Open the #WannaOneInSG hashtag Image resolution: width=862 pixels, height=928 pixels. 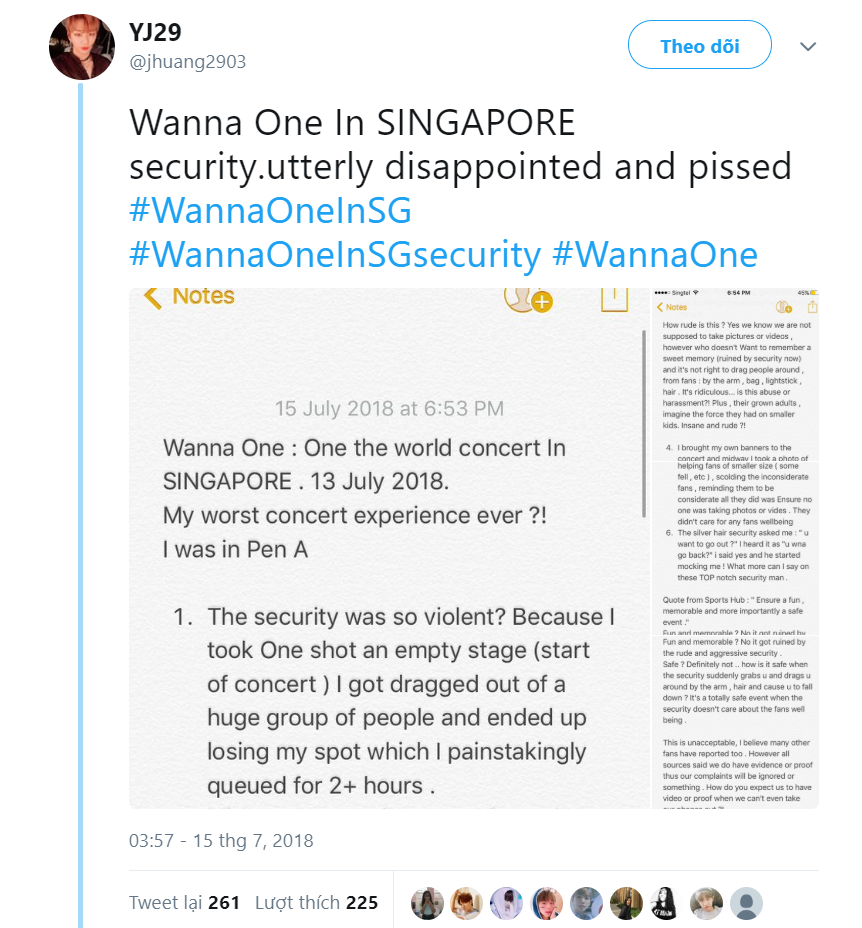(x=270, y=212)
